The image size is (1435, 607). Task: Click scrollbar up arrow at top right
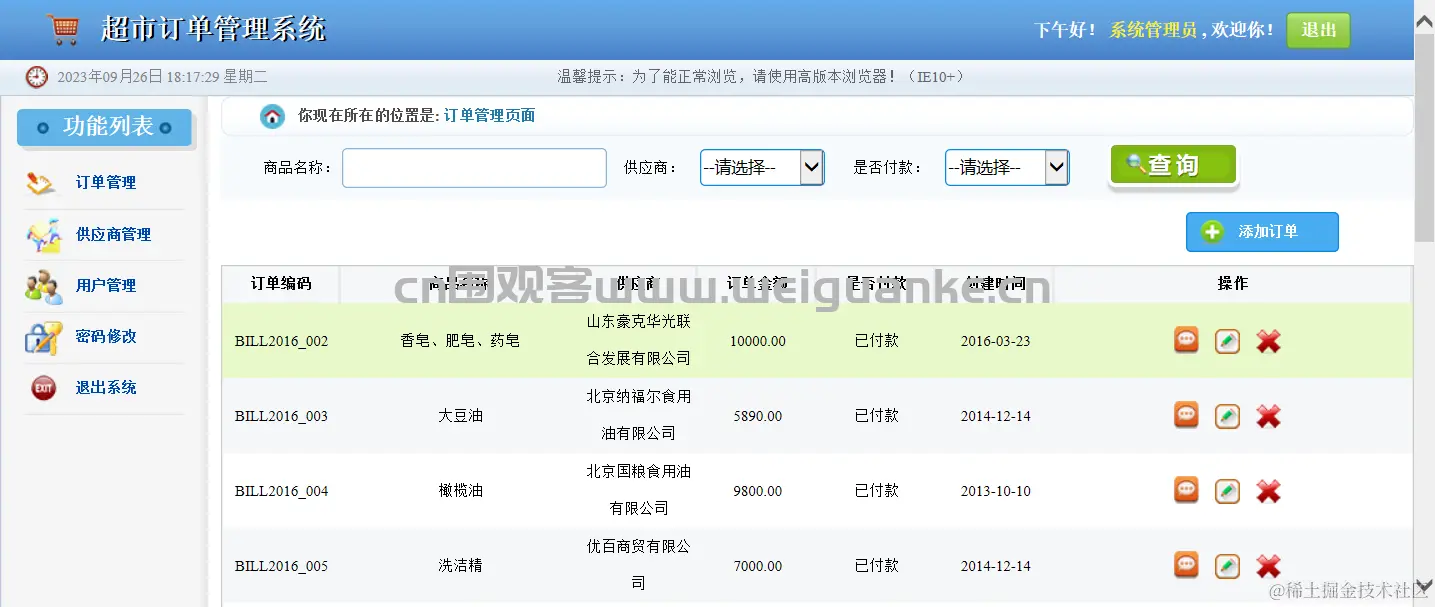click(1425, 20)
